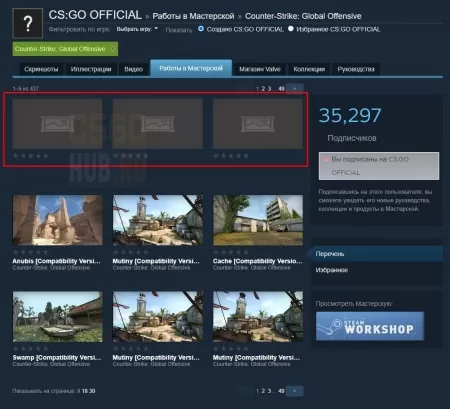Show 30 items per page
Screen dimensions: 450x409
[92, 391]
